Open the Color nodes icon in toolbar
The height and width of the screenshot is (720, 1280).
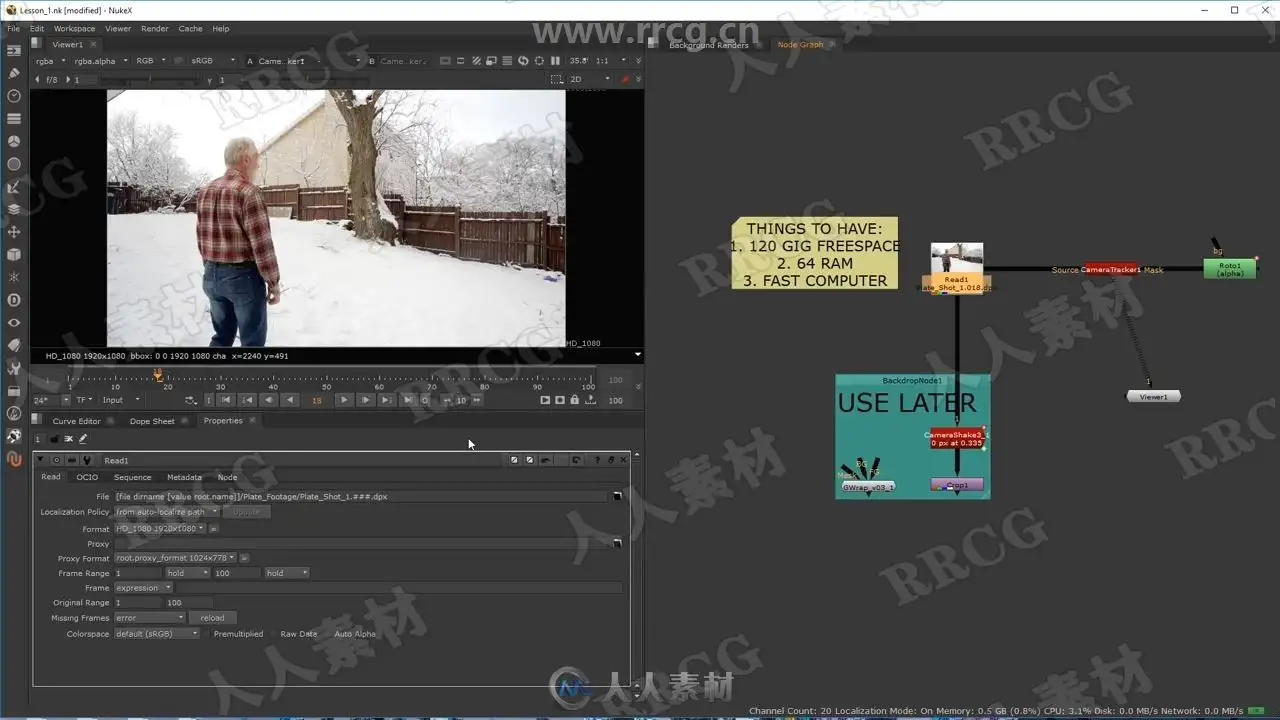pyautogui.click(x=14, y=141)
